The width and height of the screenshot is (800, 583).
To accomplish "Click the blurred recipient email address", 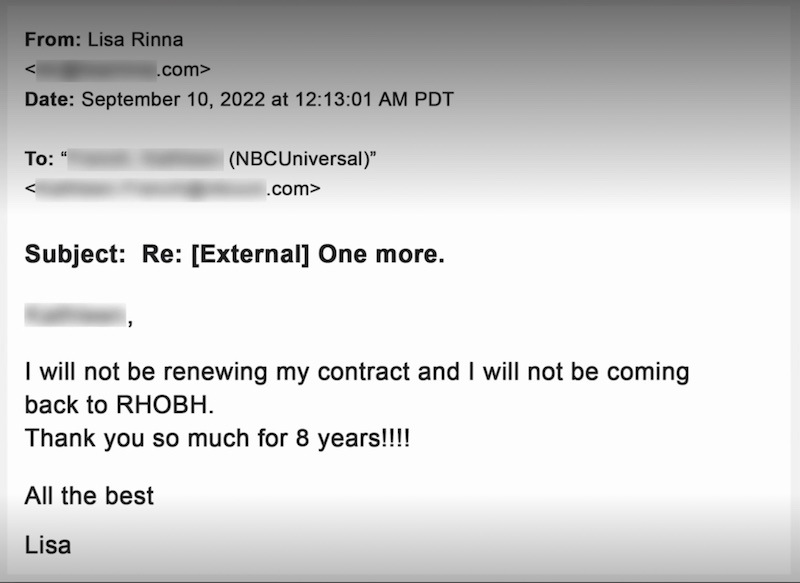I will coord(172,189).
